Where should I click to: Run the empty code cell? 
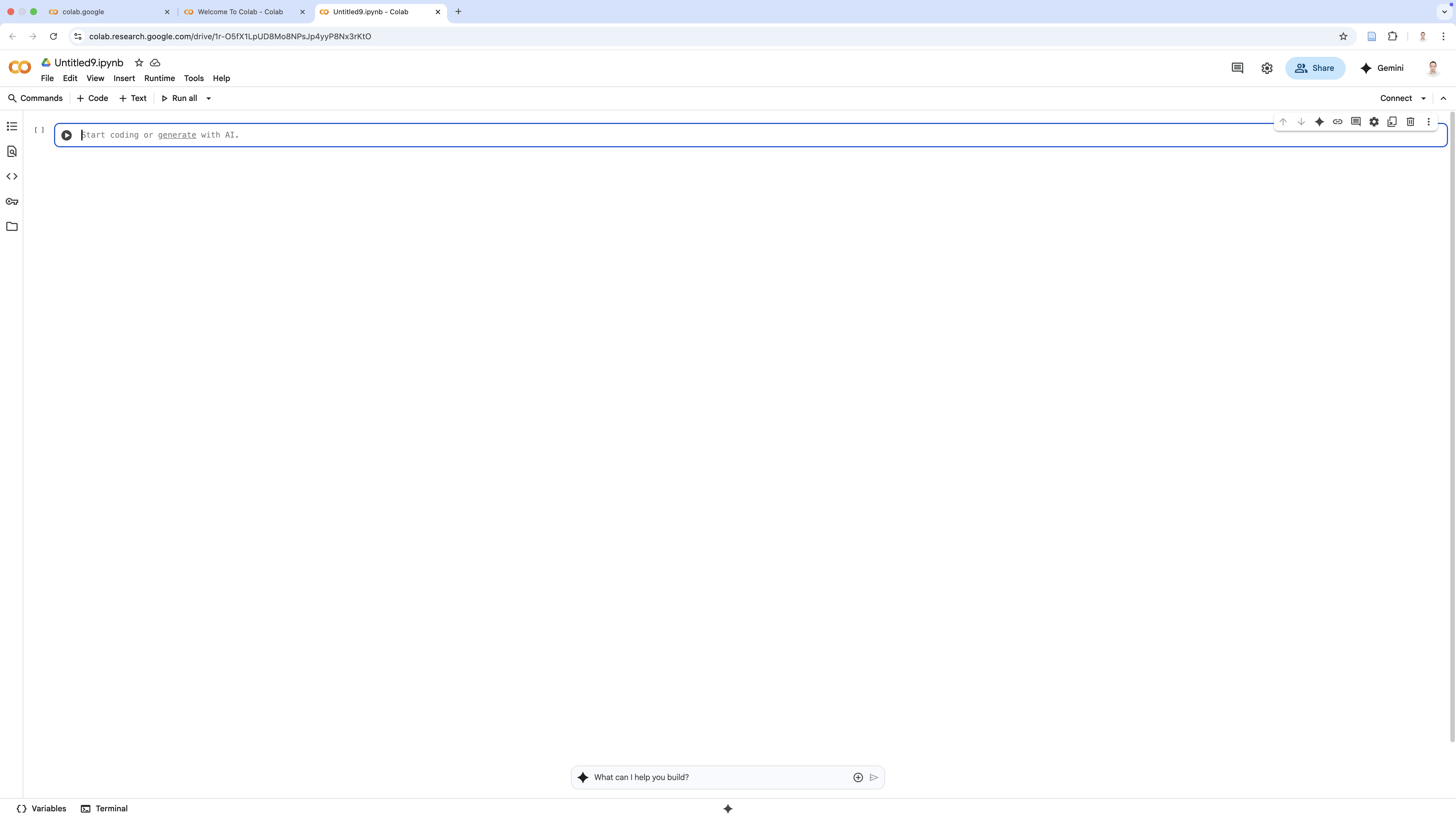(66, 135)
